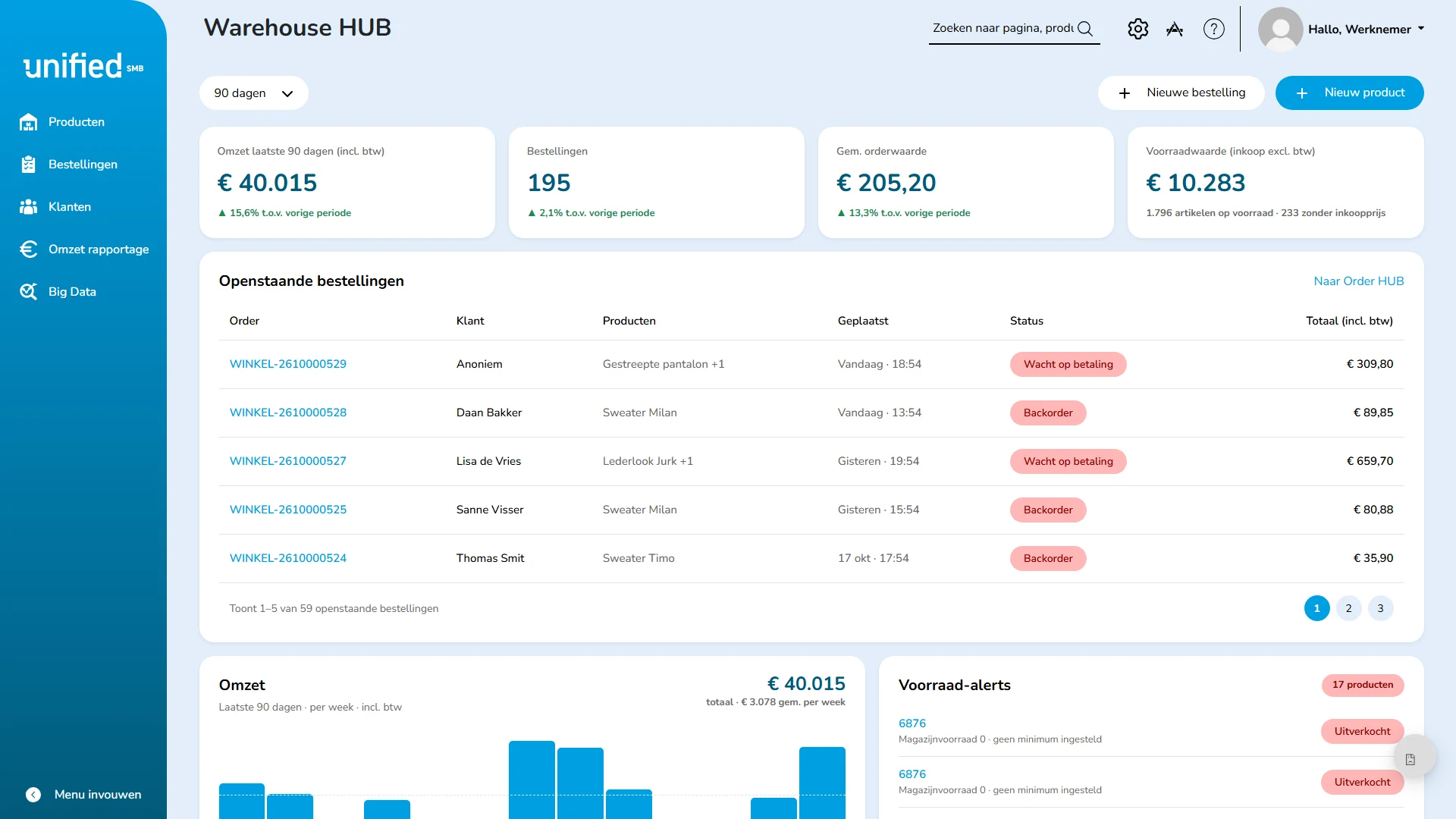Click Nieuwe bestelling button
The image size is (1456, 819).
(1181, 93)
